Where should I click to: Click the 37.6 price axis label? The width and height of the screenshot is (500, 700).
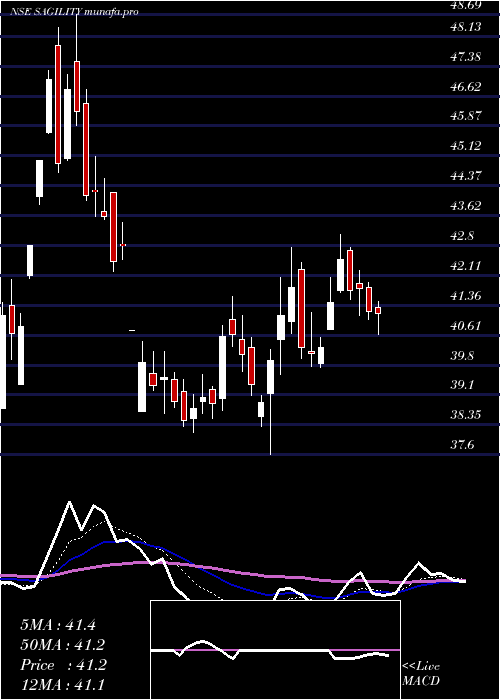tap(461, 445)
